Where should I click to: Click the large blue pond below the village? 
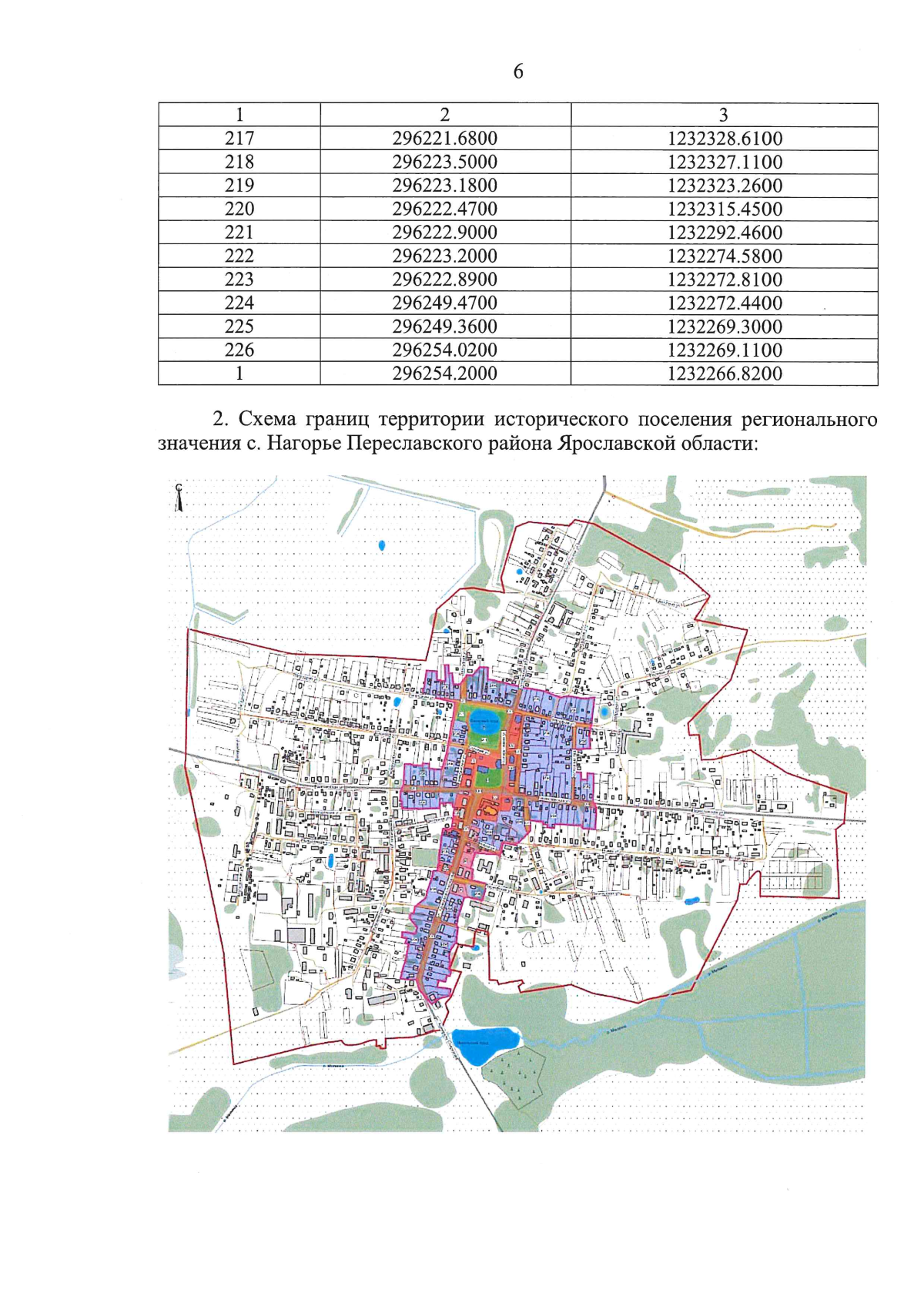tap(482, 1044)
